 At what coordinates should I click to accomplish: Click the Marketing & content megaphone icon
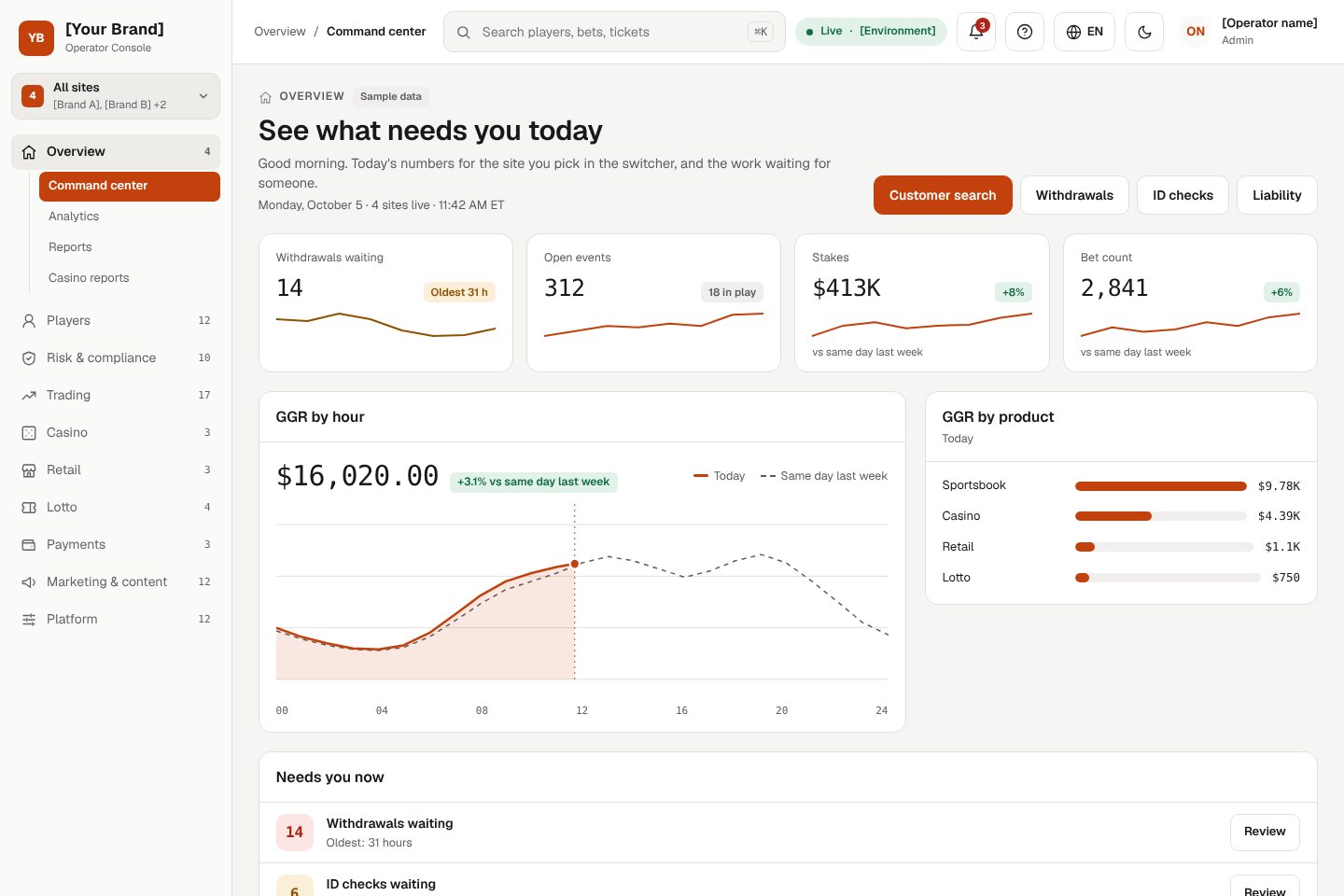click(x=29, y=581)
